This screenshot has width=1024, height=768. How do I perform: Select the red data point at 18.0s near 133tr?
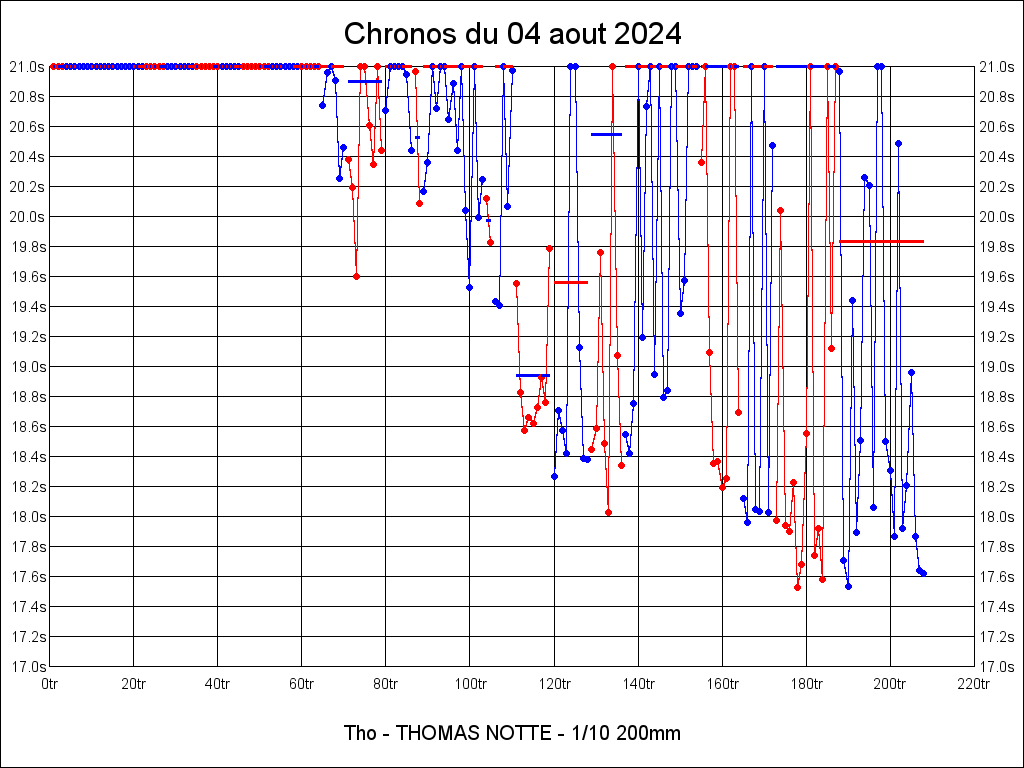point(608,512)
